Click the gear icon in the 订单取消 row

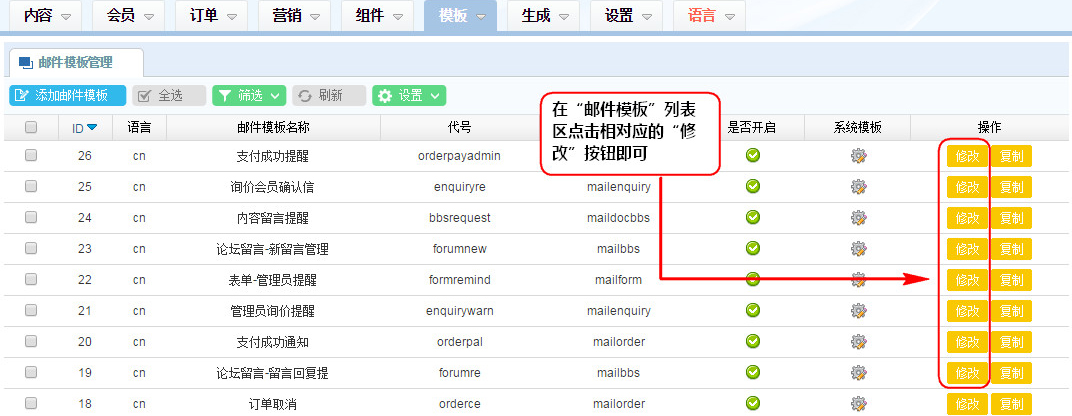coord(858,404)
